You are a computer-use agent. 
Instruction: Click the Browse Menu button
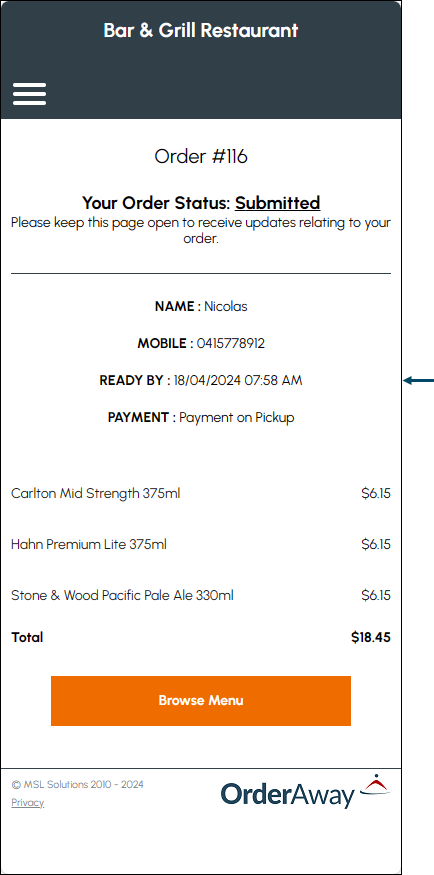click(201, 701)
